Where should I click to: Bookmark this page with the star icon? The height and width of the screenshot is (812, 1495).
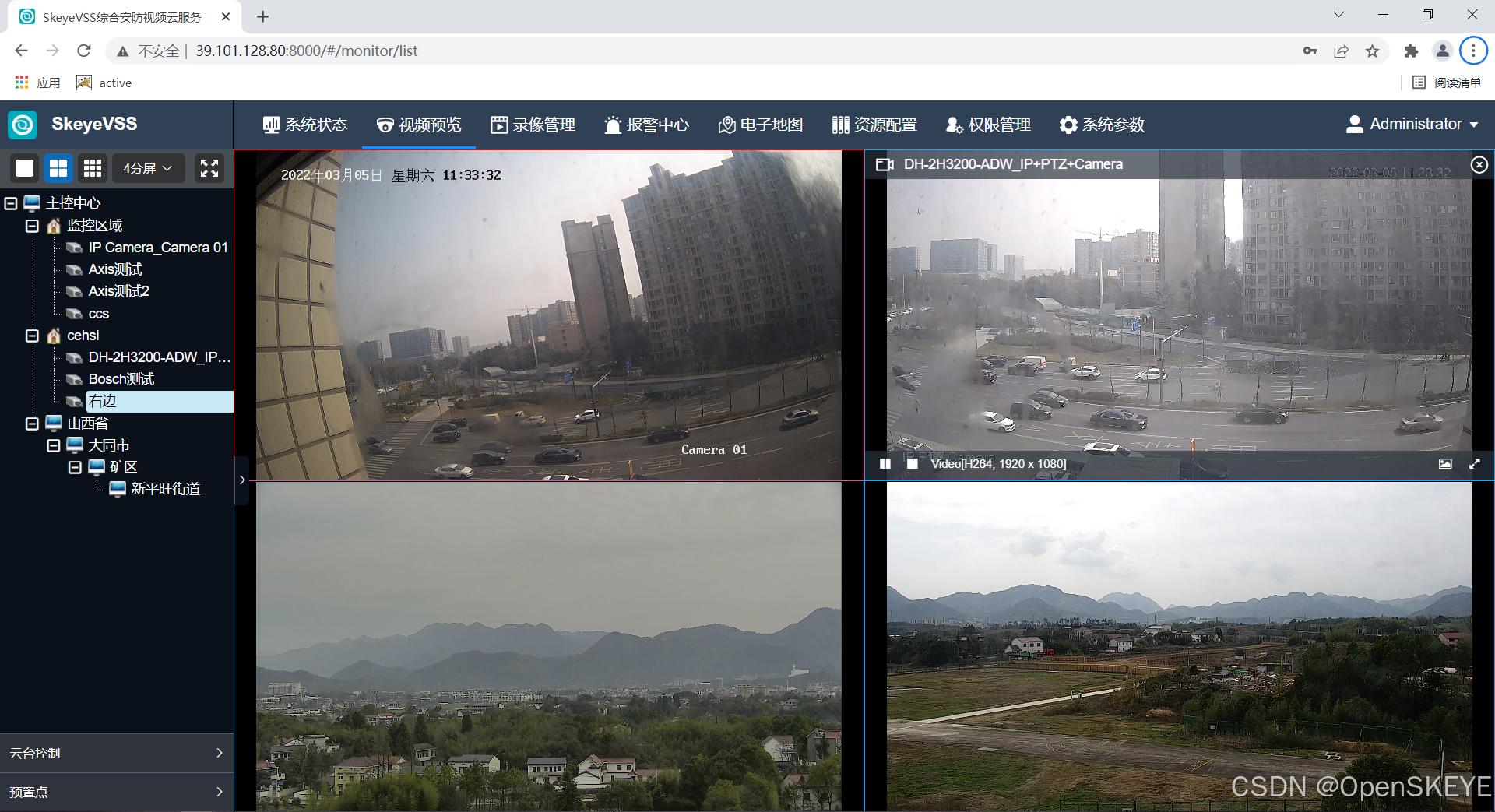click(1372, 51)
